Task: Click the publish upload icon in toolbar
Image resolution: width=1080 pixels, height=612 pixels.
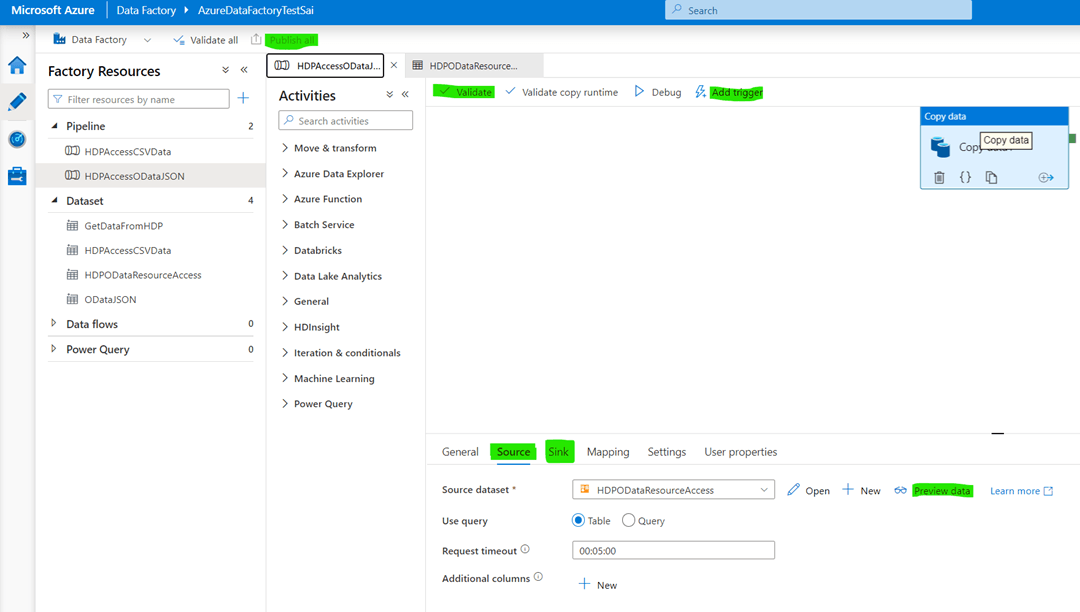Action: coord(256,39)
